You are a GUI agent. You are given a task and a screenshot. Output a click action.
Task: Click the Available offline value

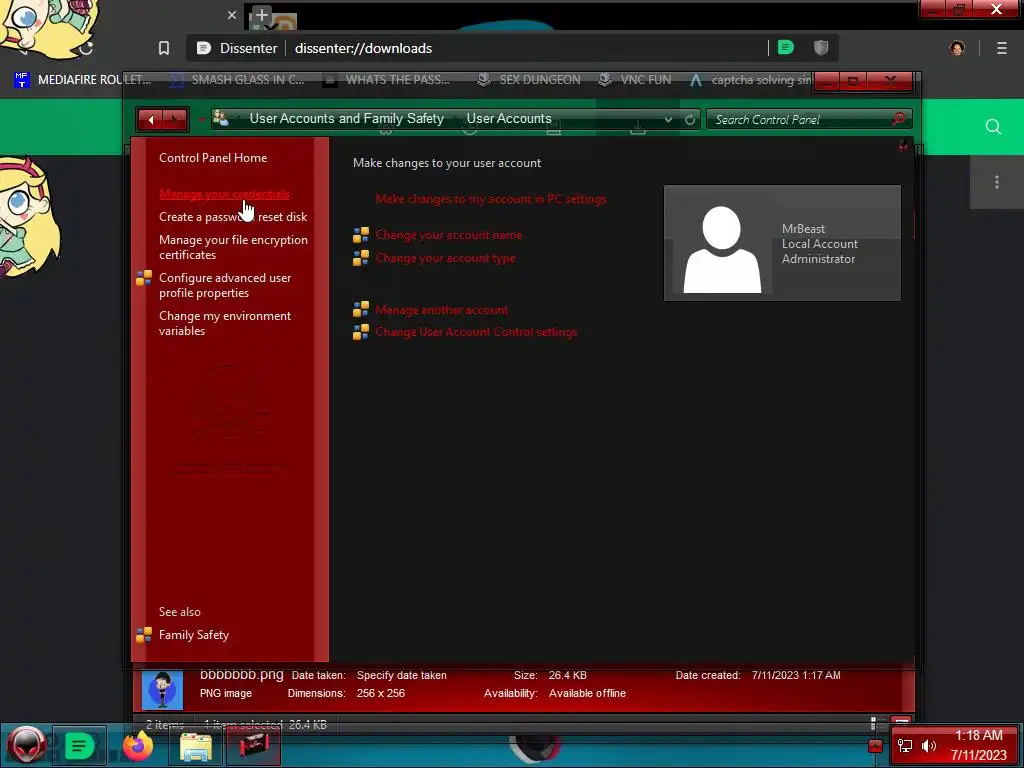coord(587,694)
